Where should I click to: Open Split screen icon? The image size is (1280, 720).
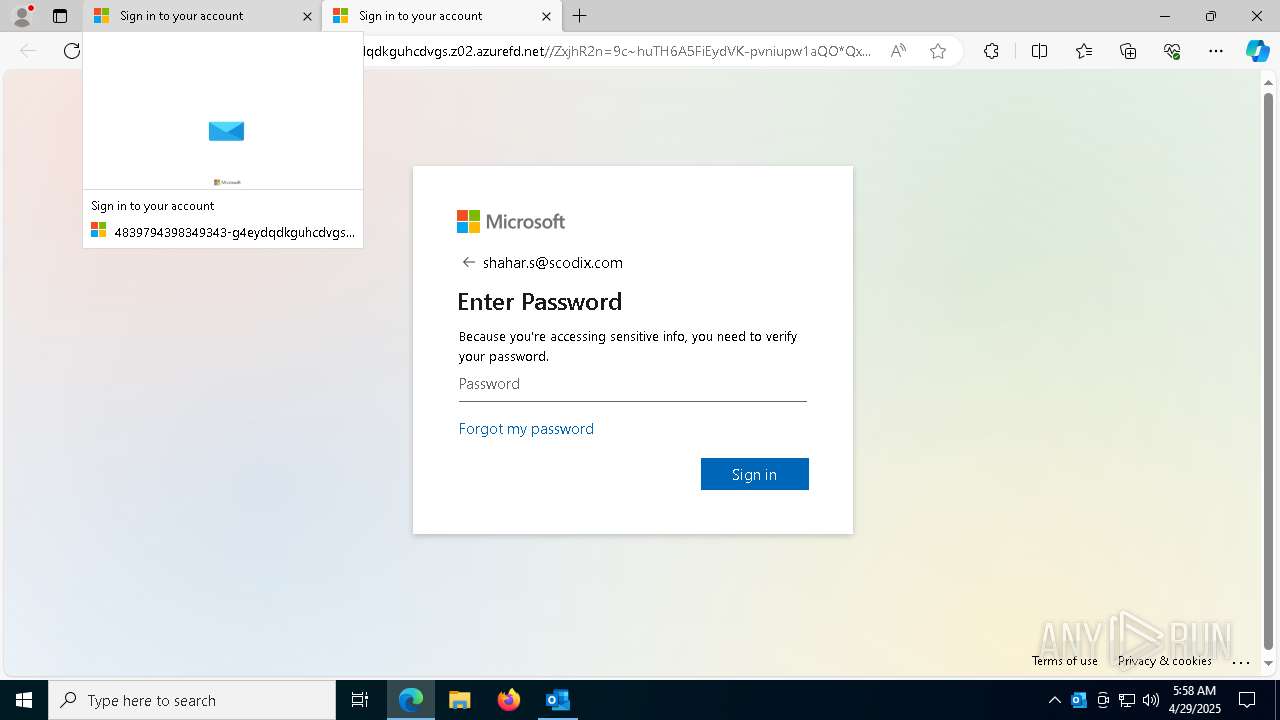[x=1039, y=51]
